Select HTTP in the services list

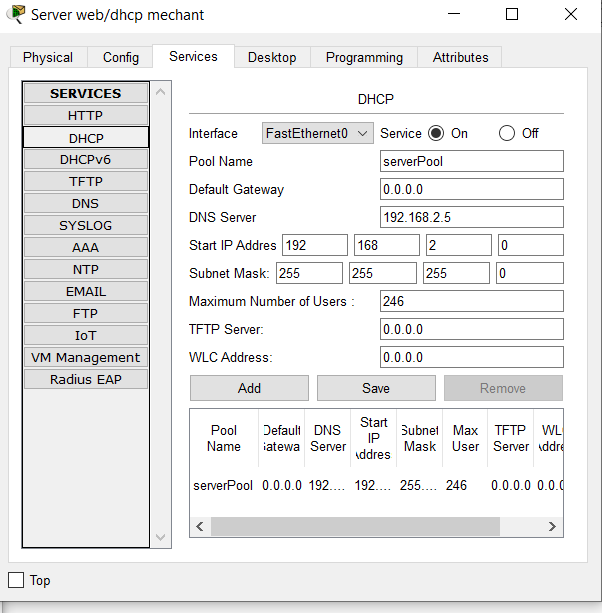85,115
